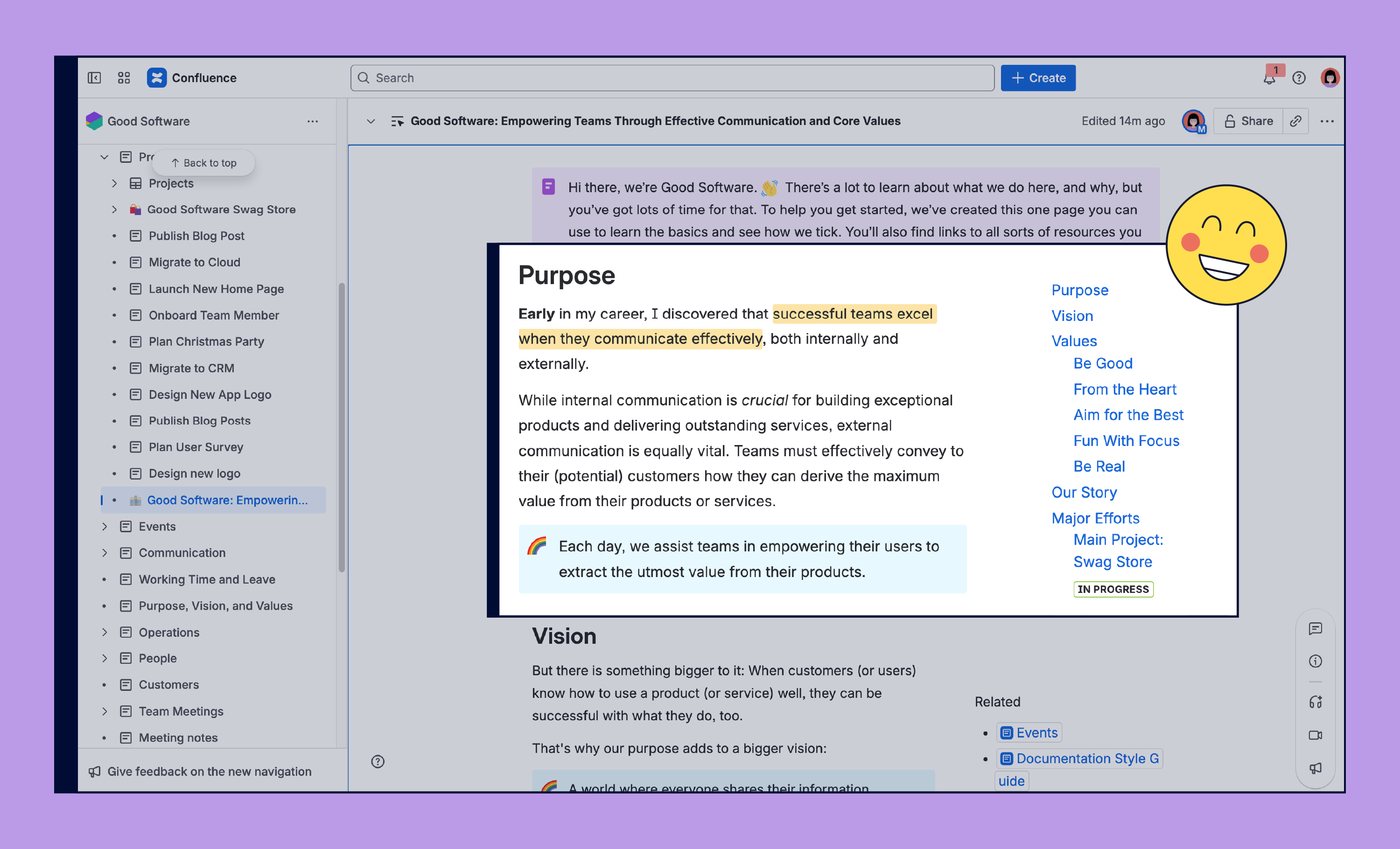This screenshot has height=849, width=1400.
Task: Open the page more actions ellipsis
Action: coord(1327,121)
